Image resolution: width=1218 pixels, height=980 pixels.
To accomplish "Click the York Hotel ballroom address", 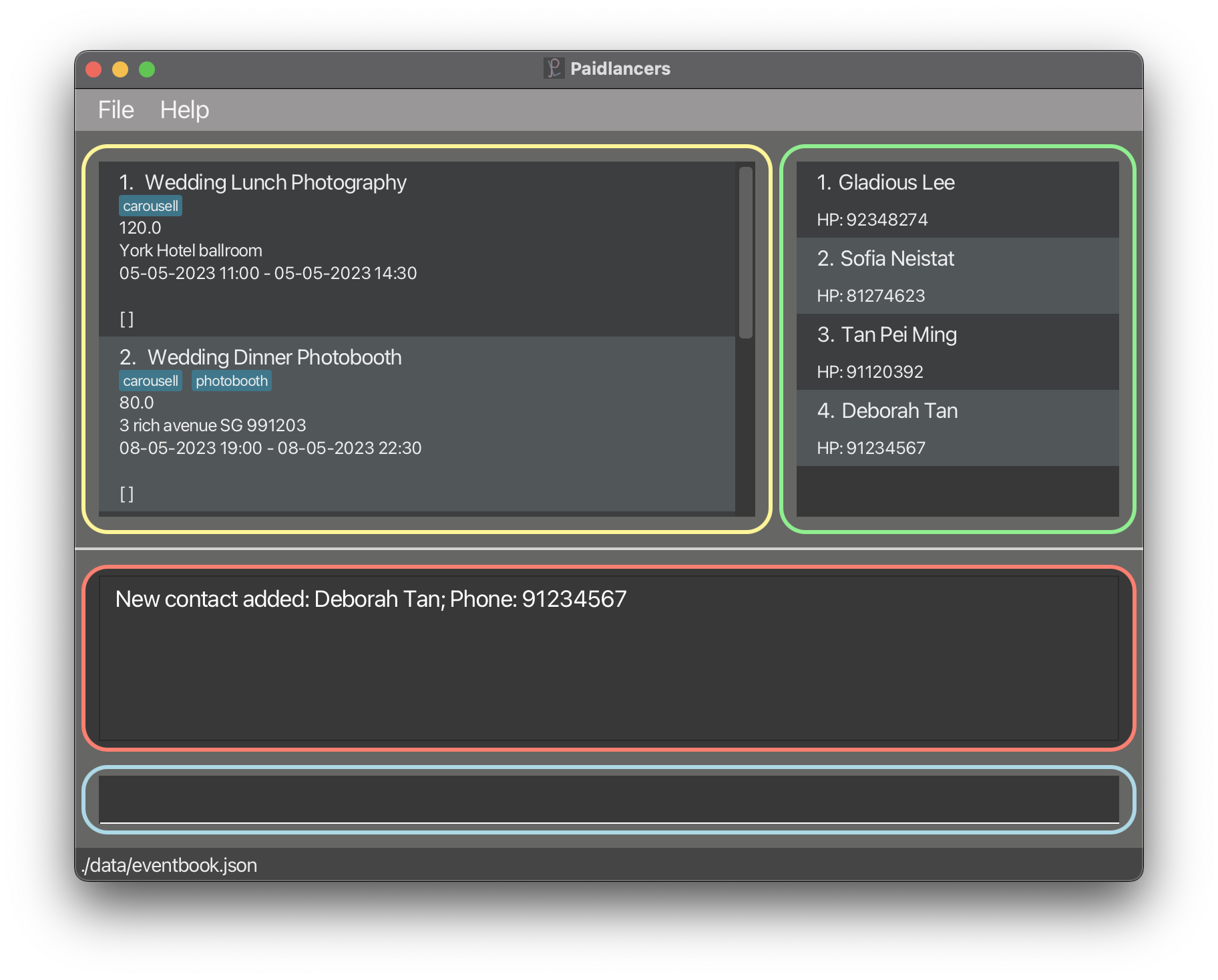I will [x=191, y=250].
